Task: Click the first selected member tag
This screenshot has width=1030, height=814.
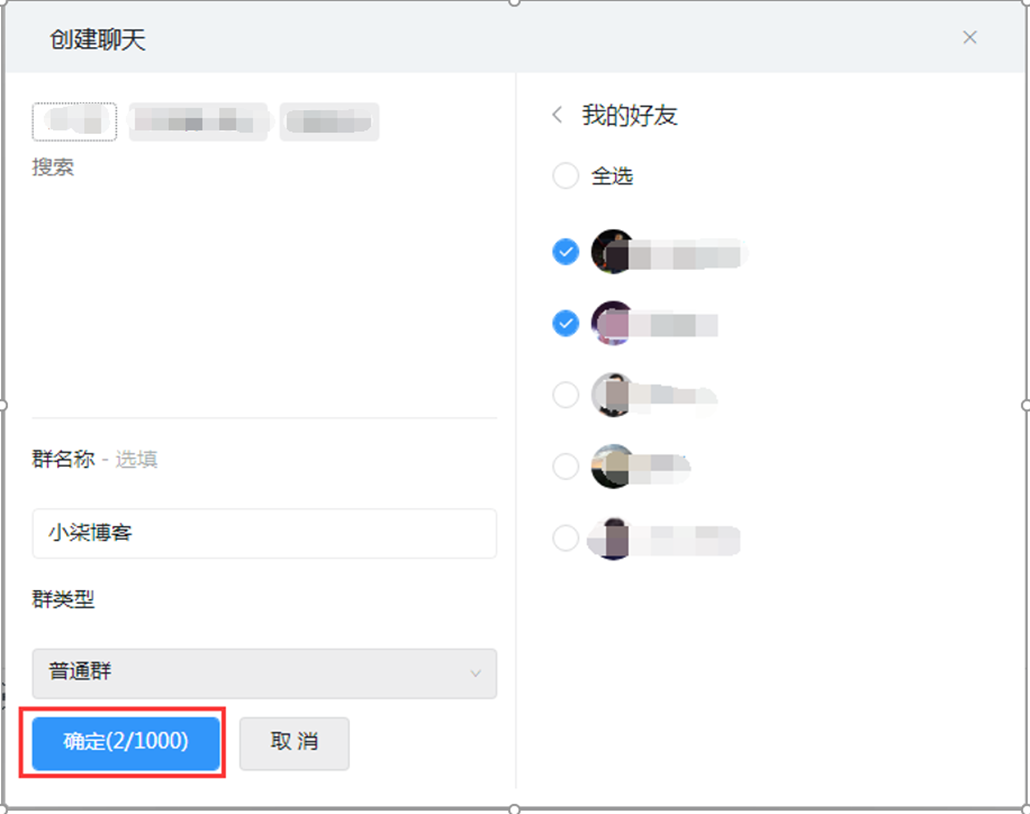Action: (74, 122)
